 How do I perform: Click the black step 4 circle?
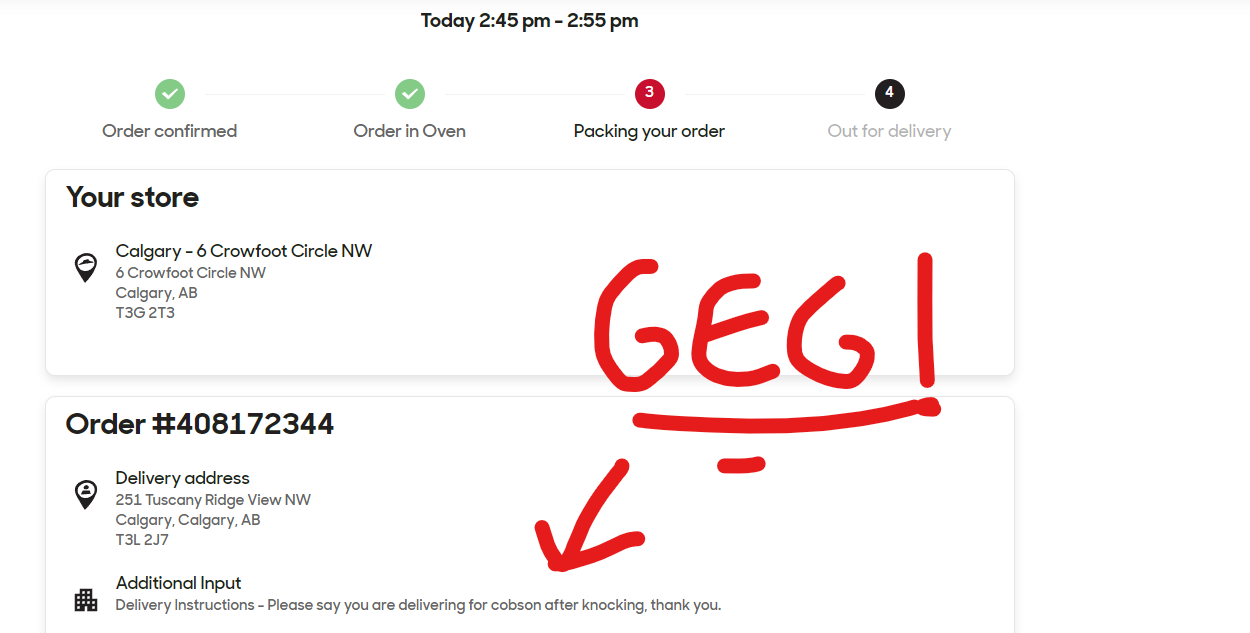889,94
